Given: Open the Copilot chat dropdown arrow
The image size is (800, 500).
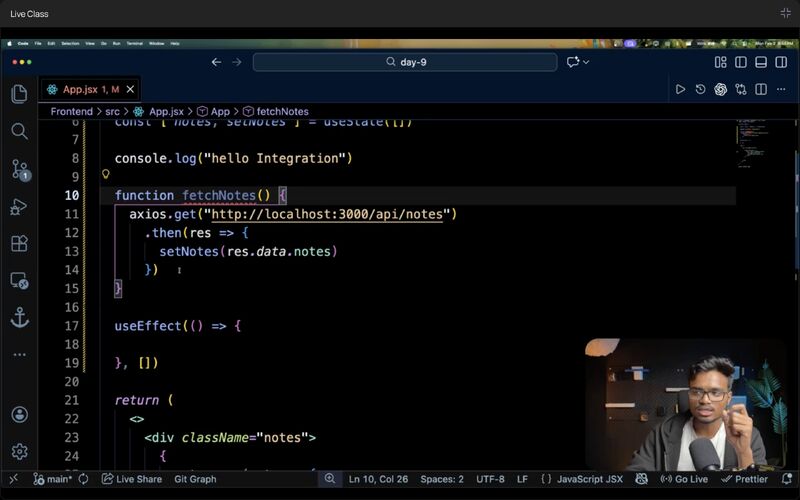Looking at the screenshot, I should pos(586,62).
